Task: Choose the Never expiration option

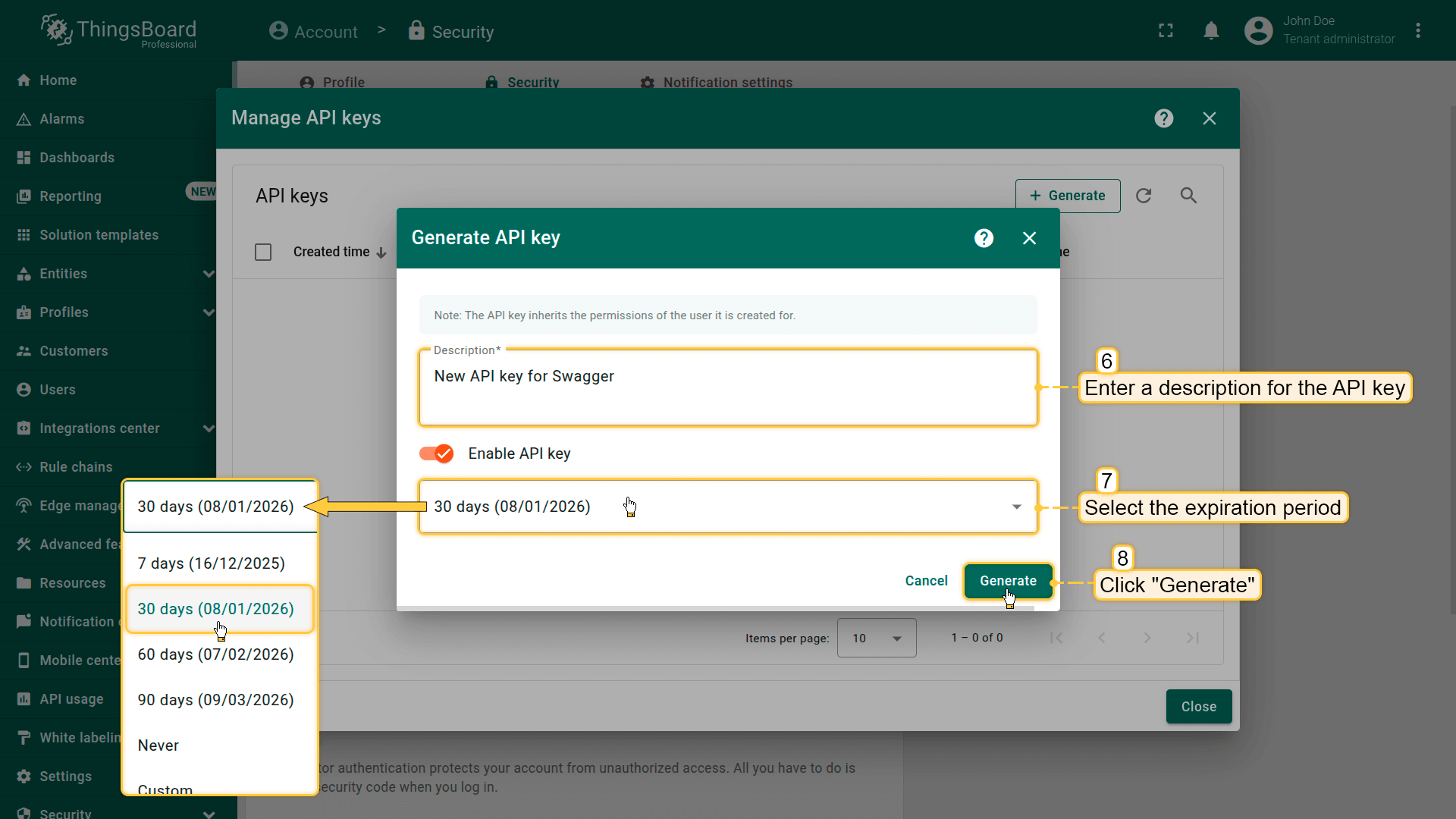Action: [x=158, y=745]
